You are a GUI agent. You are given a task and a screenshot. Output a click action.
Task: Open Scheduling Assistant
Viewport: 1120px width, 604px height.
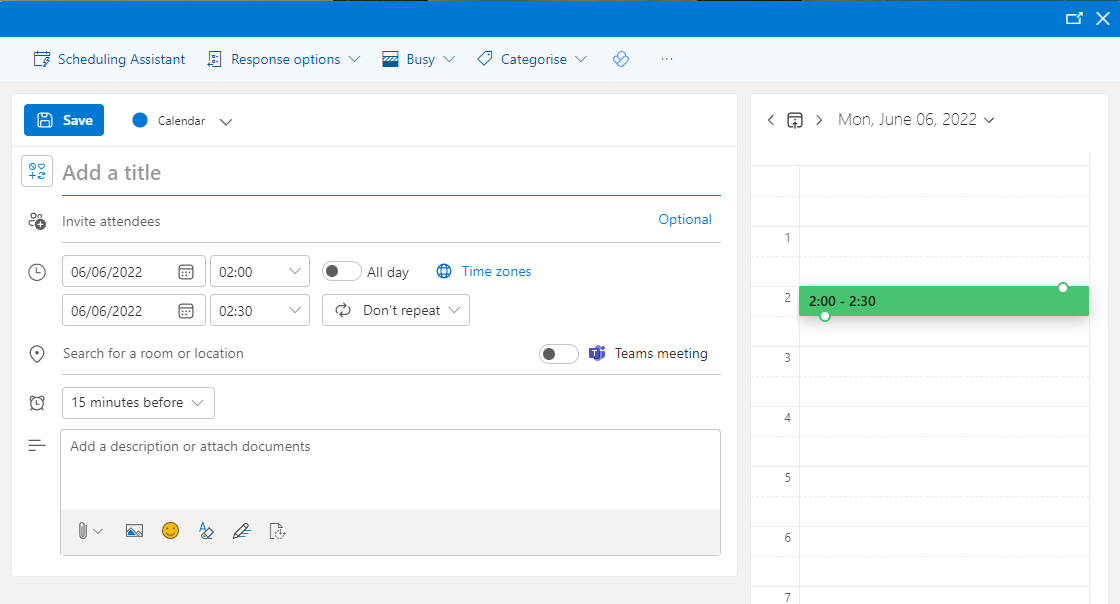point(109,59)
